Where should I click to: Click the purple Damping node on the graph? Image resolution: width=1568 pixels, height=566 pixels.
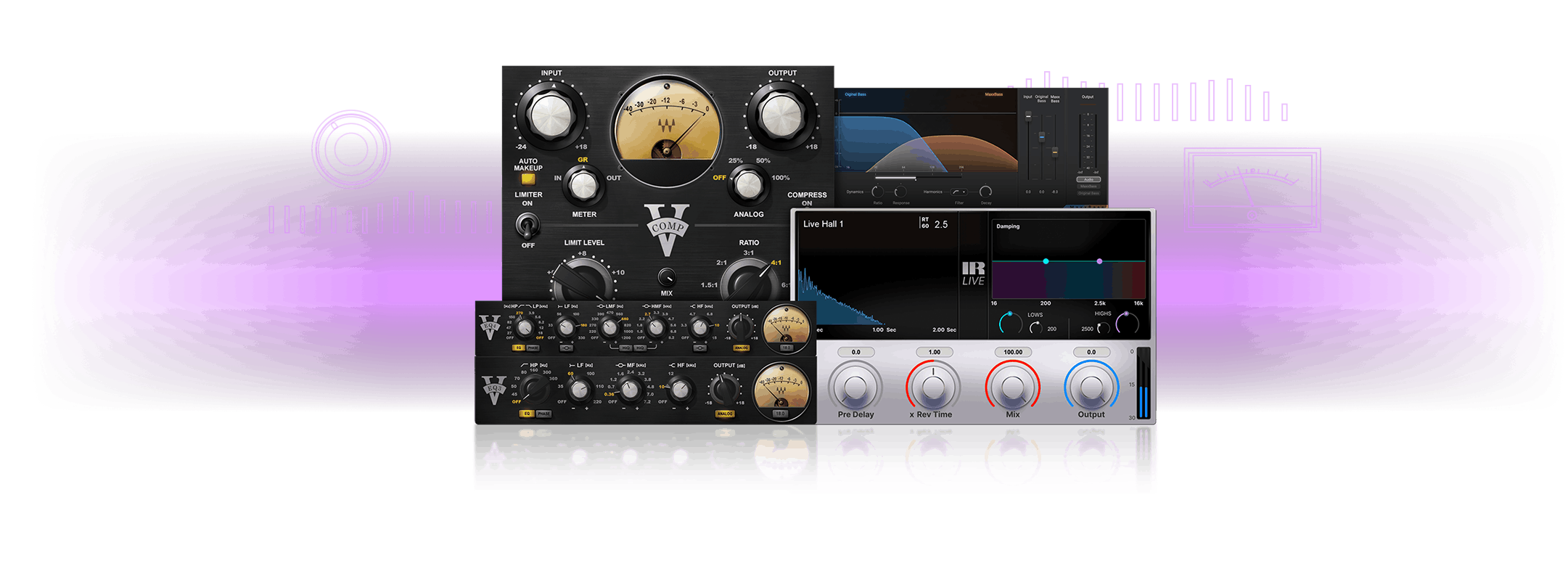tap(1099, 261)
